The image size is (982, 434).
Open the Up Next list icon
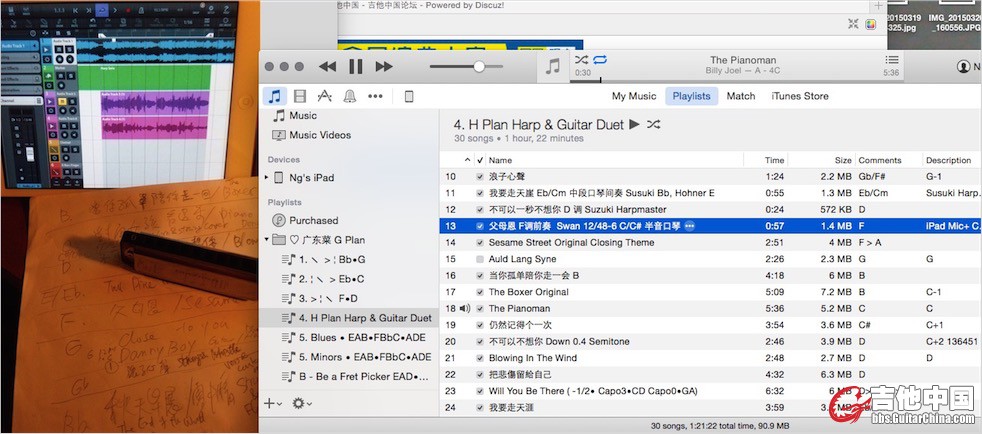(892, 61)
